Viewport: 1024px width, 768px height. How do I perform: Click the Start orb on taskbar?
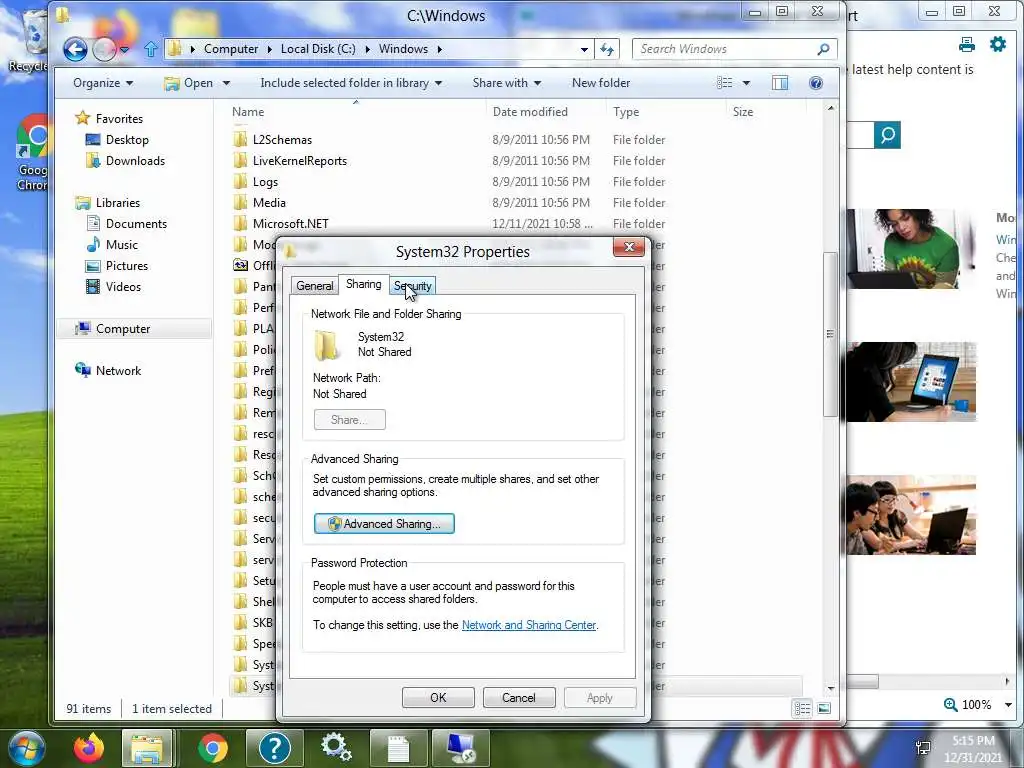(25, 748)
